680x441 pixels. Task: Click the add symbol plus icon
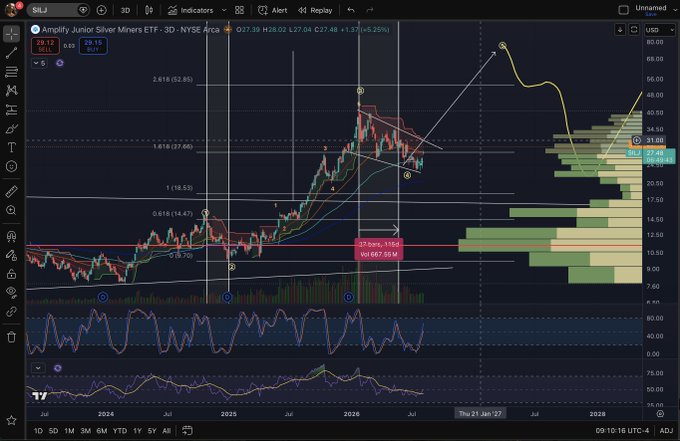[101, 10]
